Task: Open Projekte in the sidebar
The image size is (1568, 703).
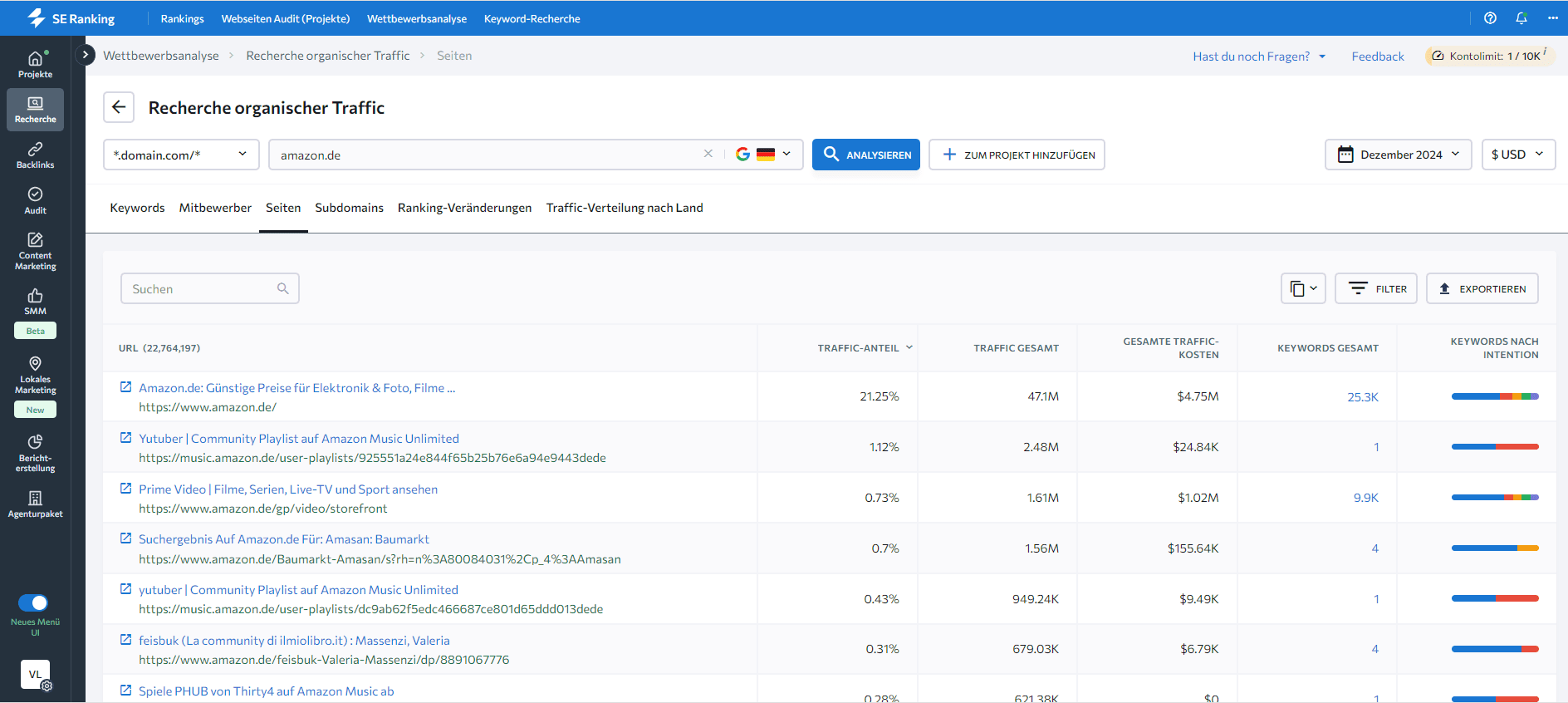Action: click(x=35, y=65)
